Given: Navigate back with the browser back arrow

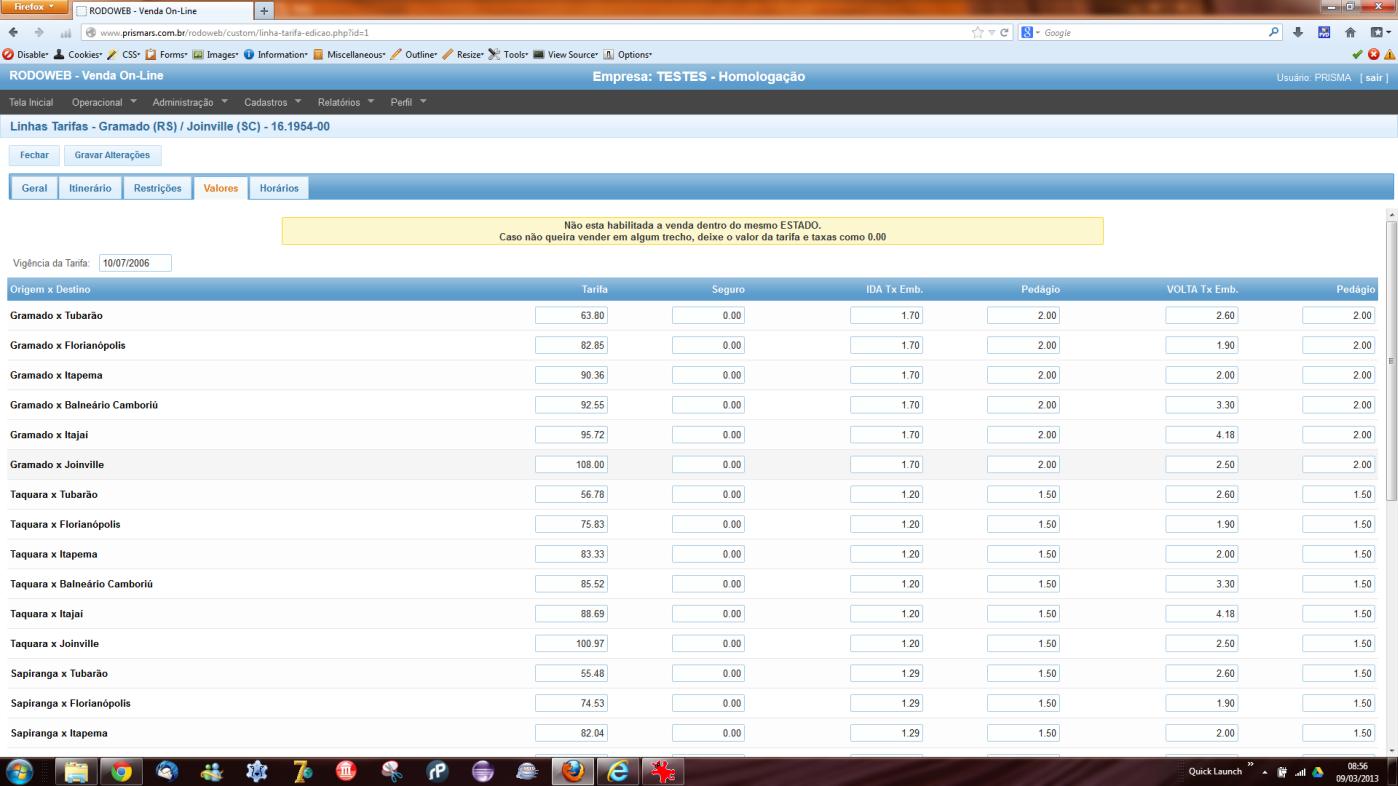Looking at the screenshot, I should 14,32.
